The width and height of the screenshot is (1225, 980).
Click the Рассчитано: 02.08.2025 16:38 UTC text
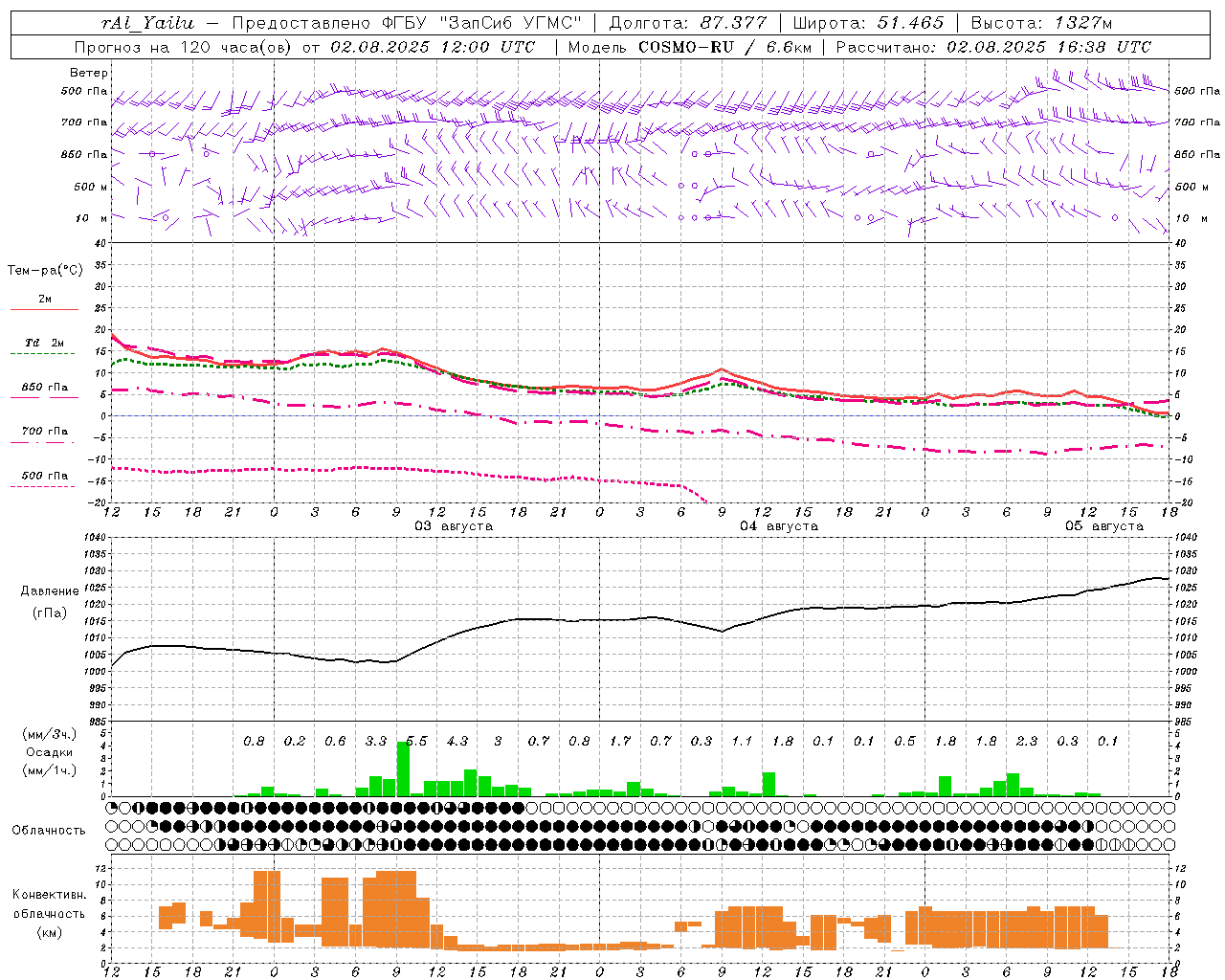[993, 47]
